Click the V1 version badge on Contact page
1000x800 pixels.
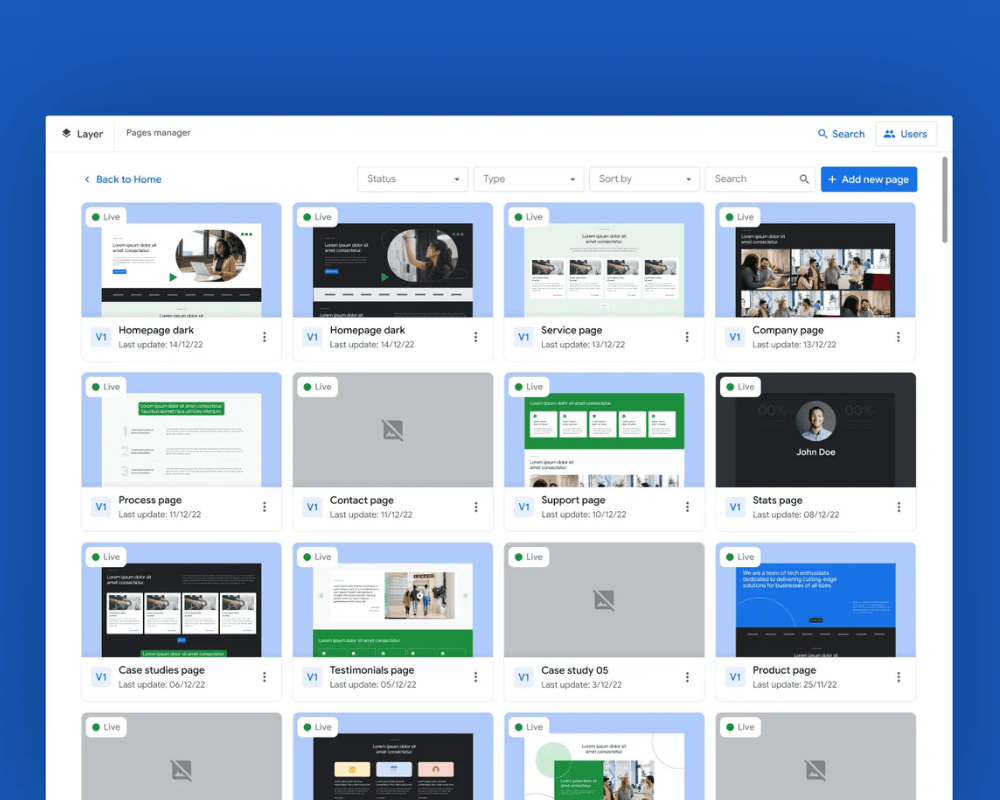tap(312, 507)
